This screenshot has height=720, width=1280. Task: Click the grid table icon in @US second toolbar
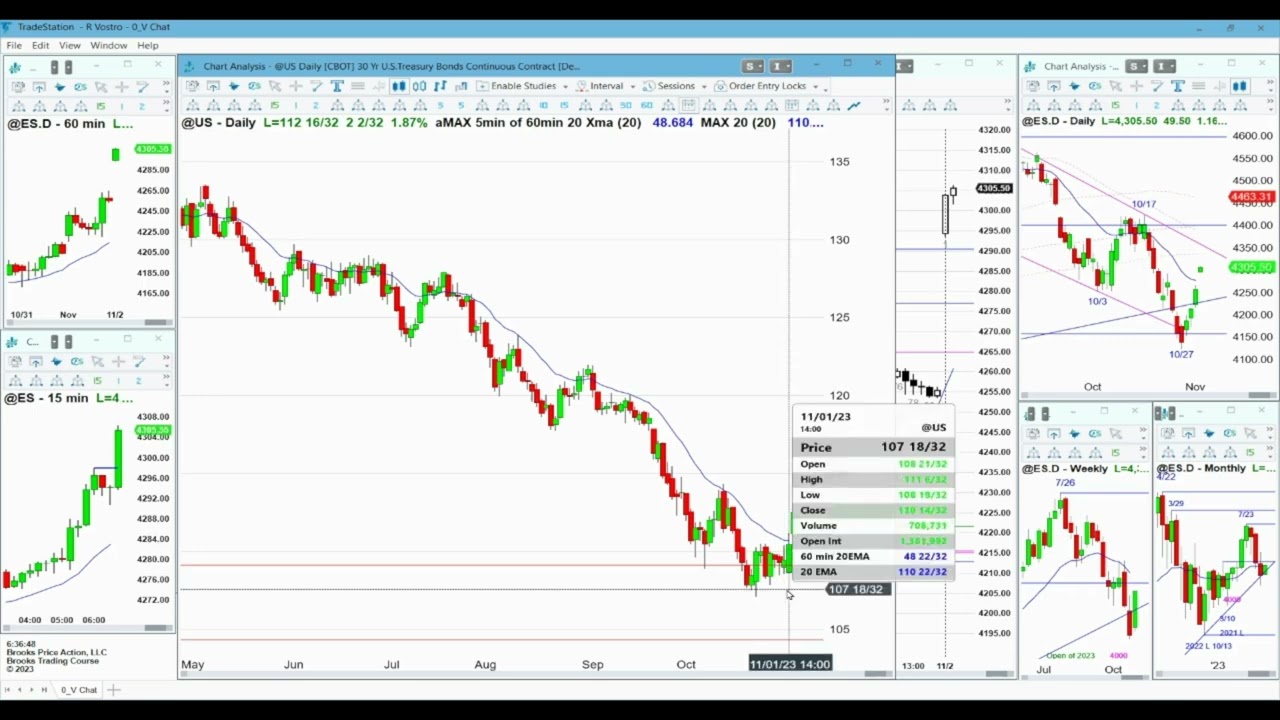tap(688, 105)
